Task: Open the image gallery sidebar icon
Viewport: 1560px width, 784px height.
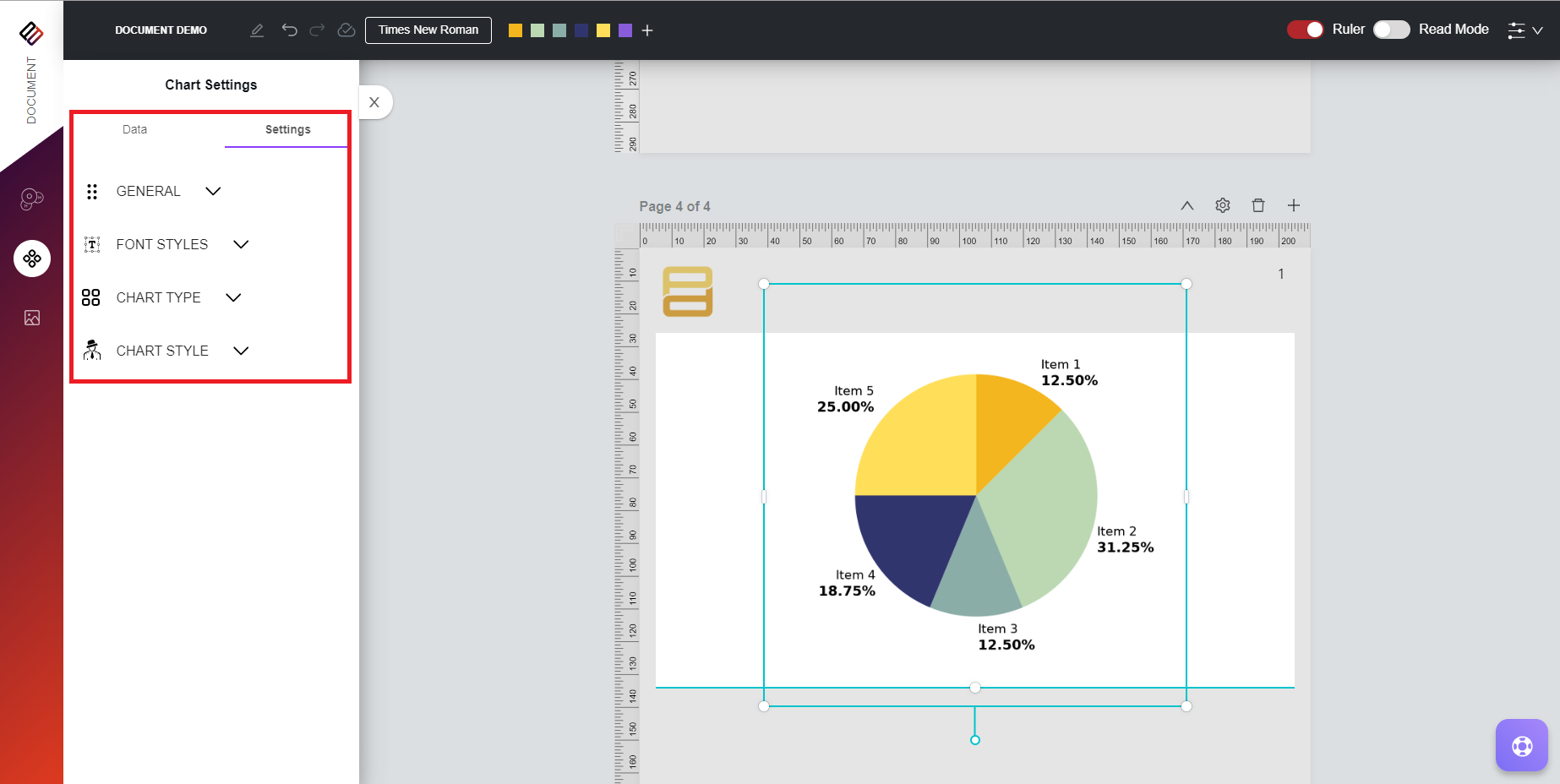Action: tap(32, 318)
